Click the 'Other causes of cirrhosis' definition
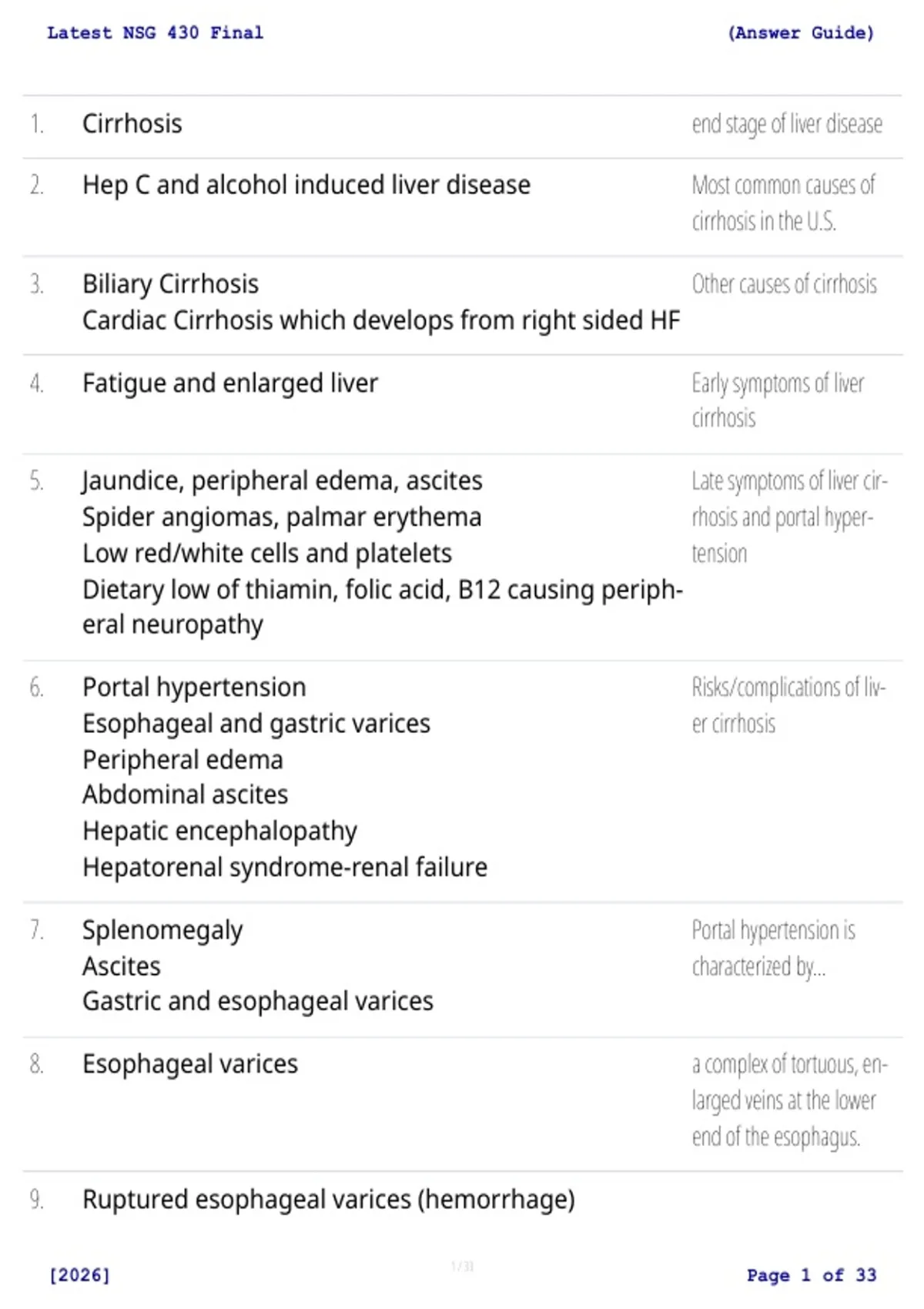Screen dimensions: 924x1309 [x=784, y=284]
